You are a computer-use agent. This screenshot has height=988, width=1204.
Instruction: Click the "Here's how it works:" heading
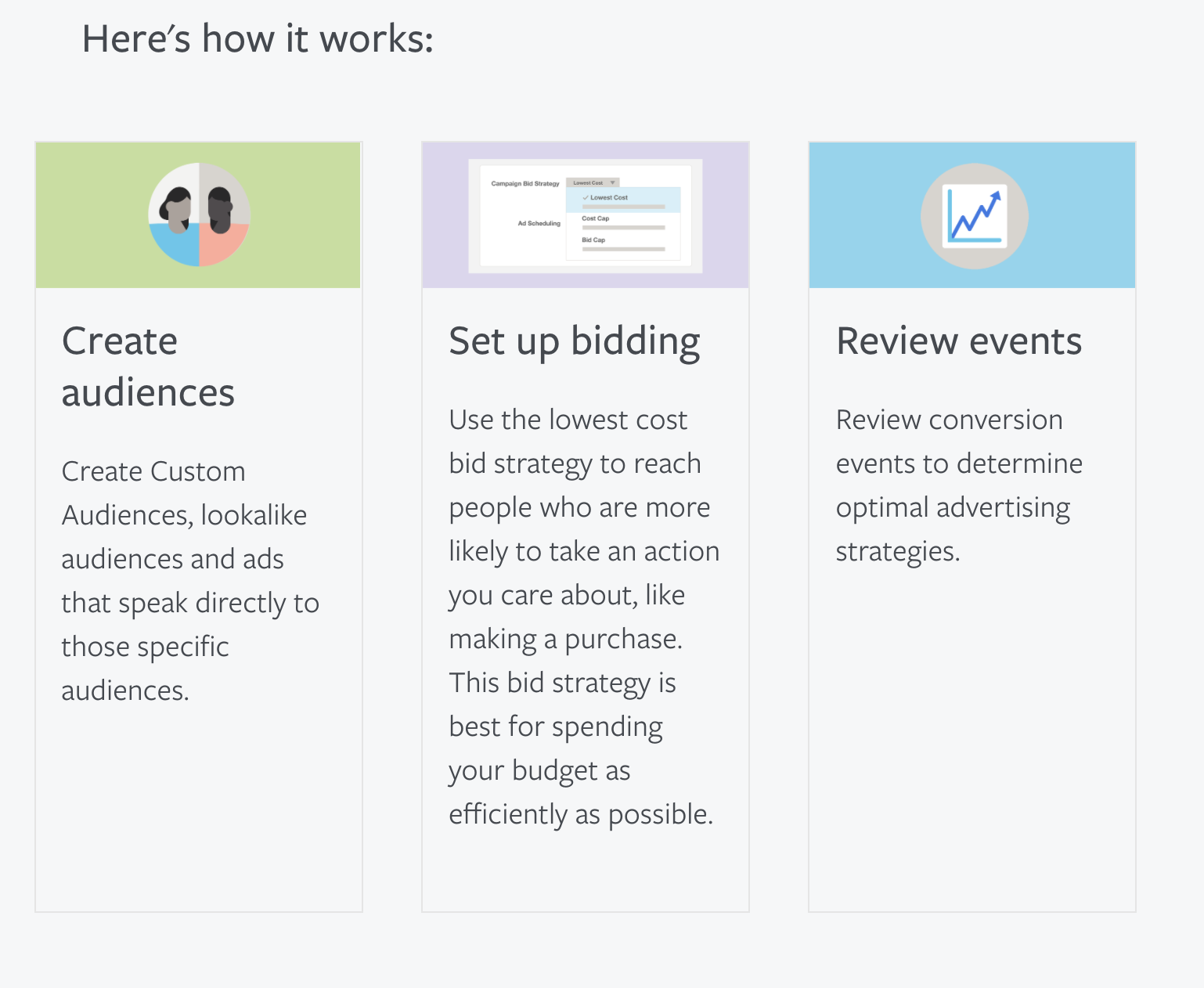pos(258,38)
